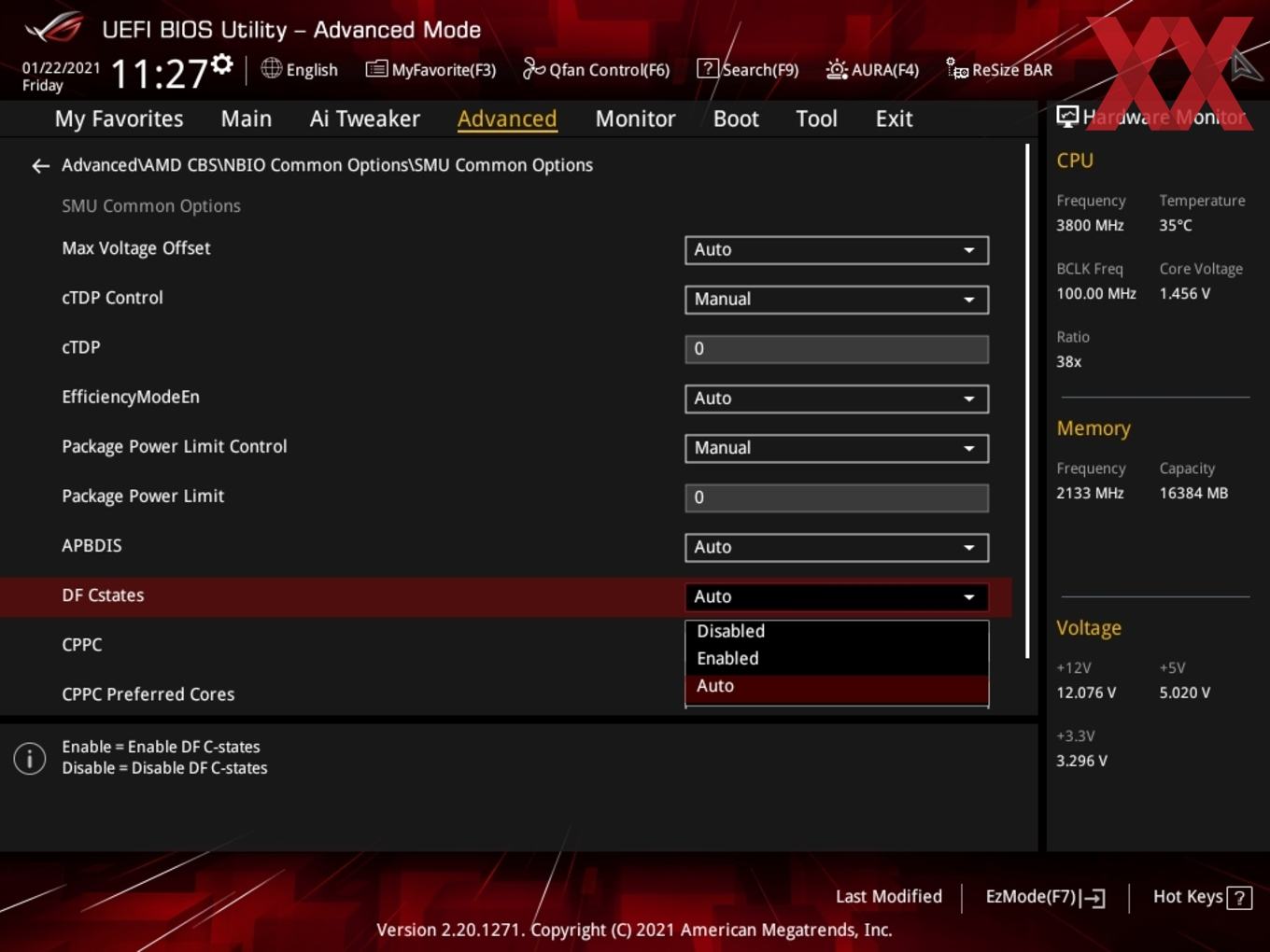This screenshot has height=952, width=1270.
Task: Open the Boot tab
Action: coord(736,119)
